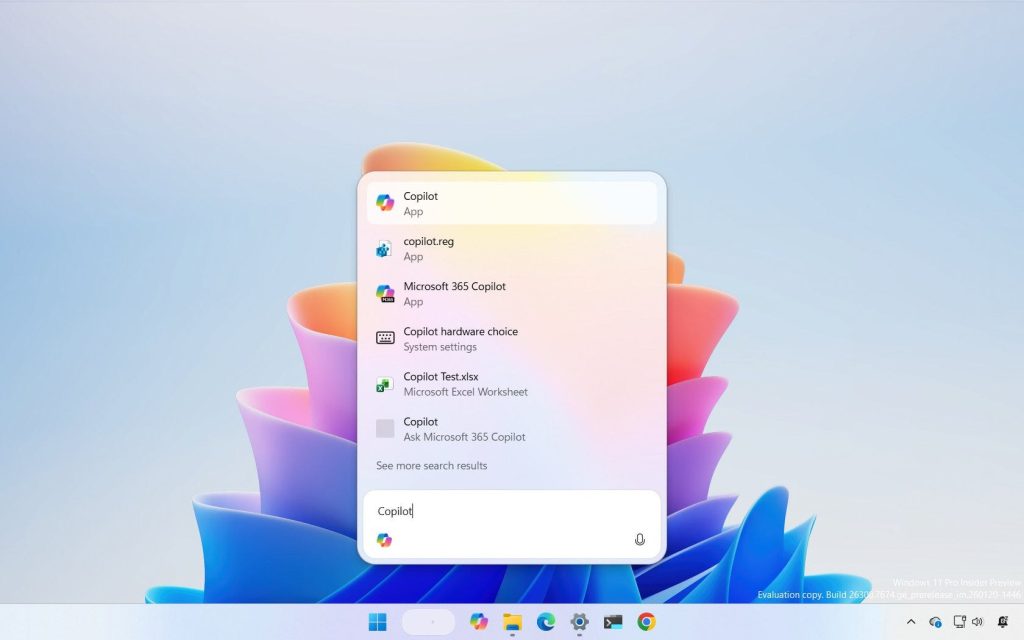The height and width of the screenshot is (640, 1024).
Task: Click keyboard icon for Copilot hardware choice
Action: tap(385, 338)
